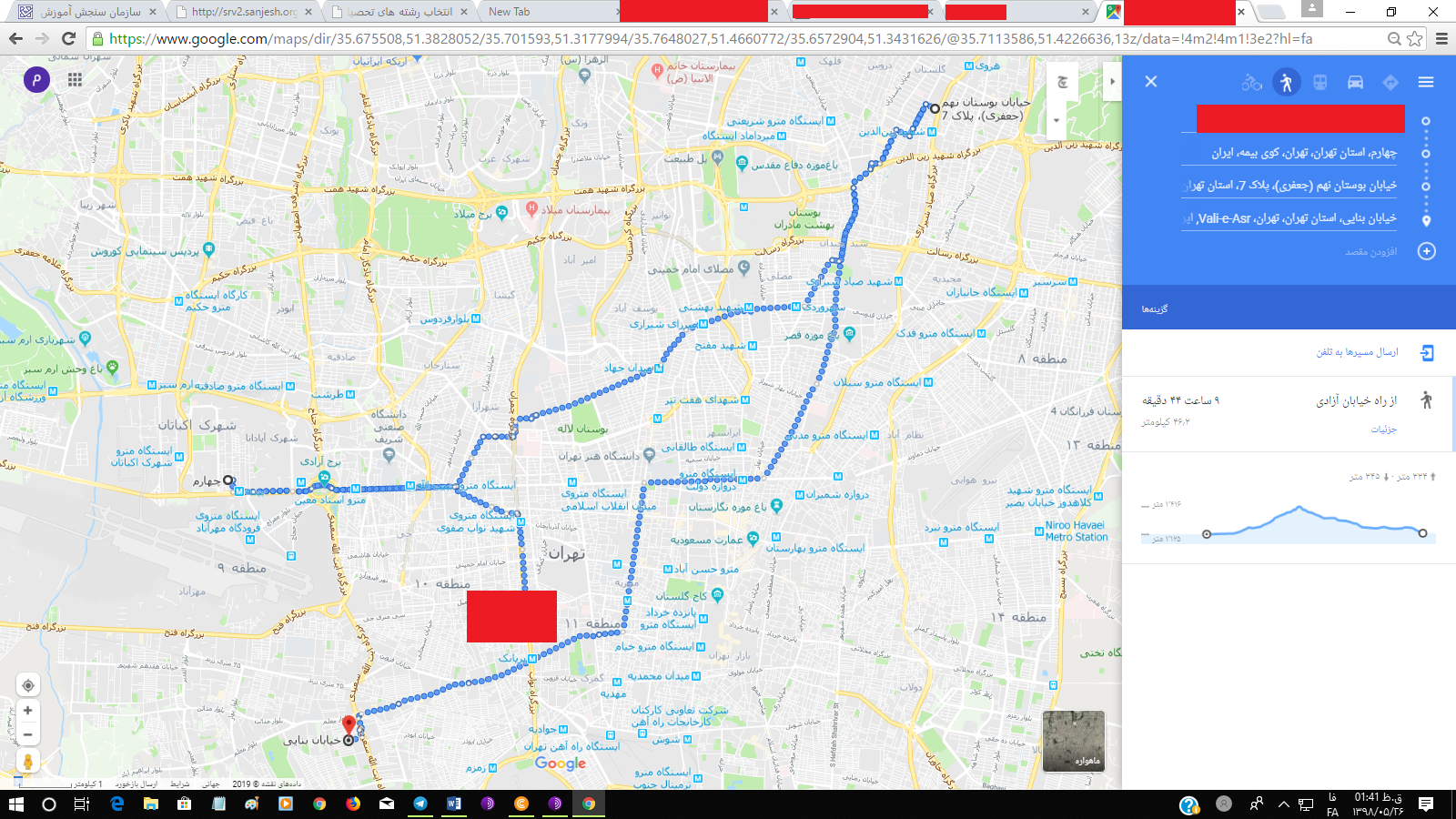The width and height of the screenshot is (1456, 819).
Task: Open Google Maps hamburger menu
Action: pos(1426,83)
